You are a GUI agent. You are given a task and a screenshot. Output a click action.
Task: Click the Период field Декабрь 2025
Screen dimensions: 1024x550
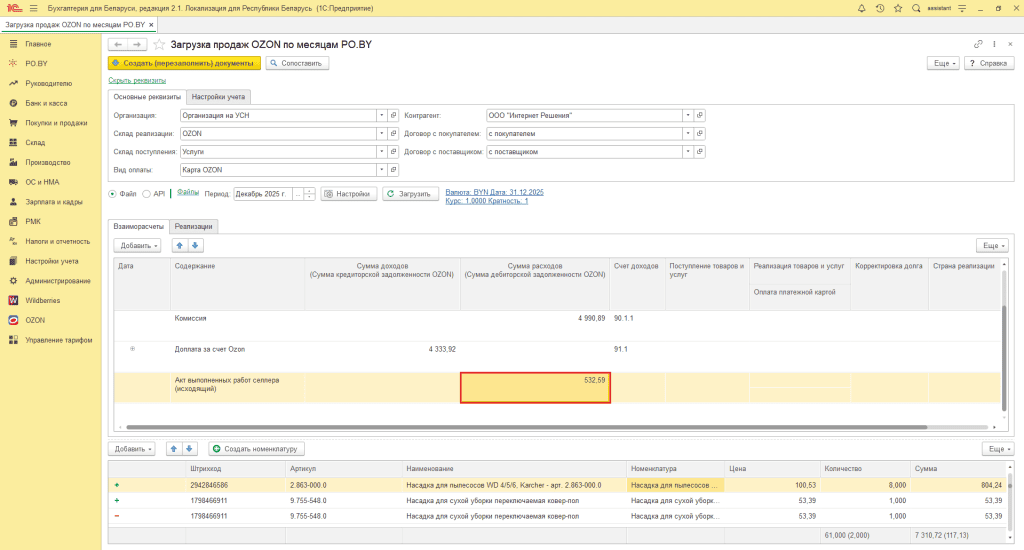pos(263,194)
